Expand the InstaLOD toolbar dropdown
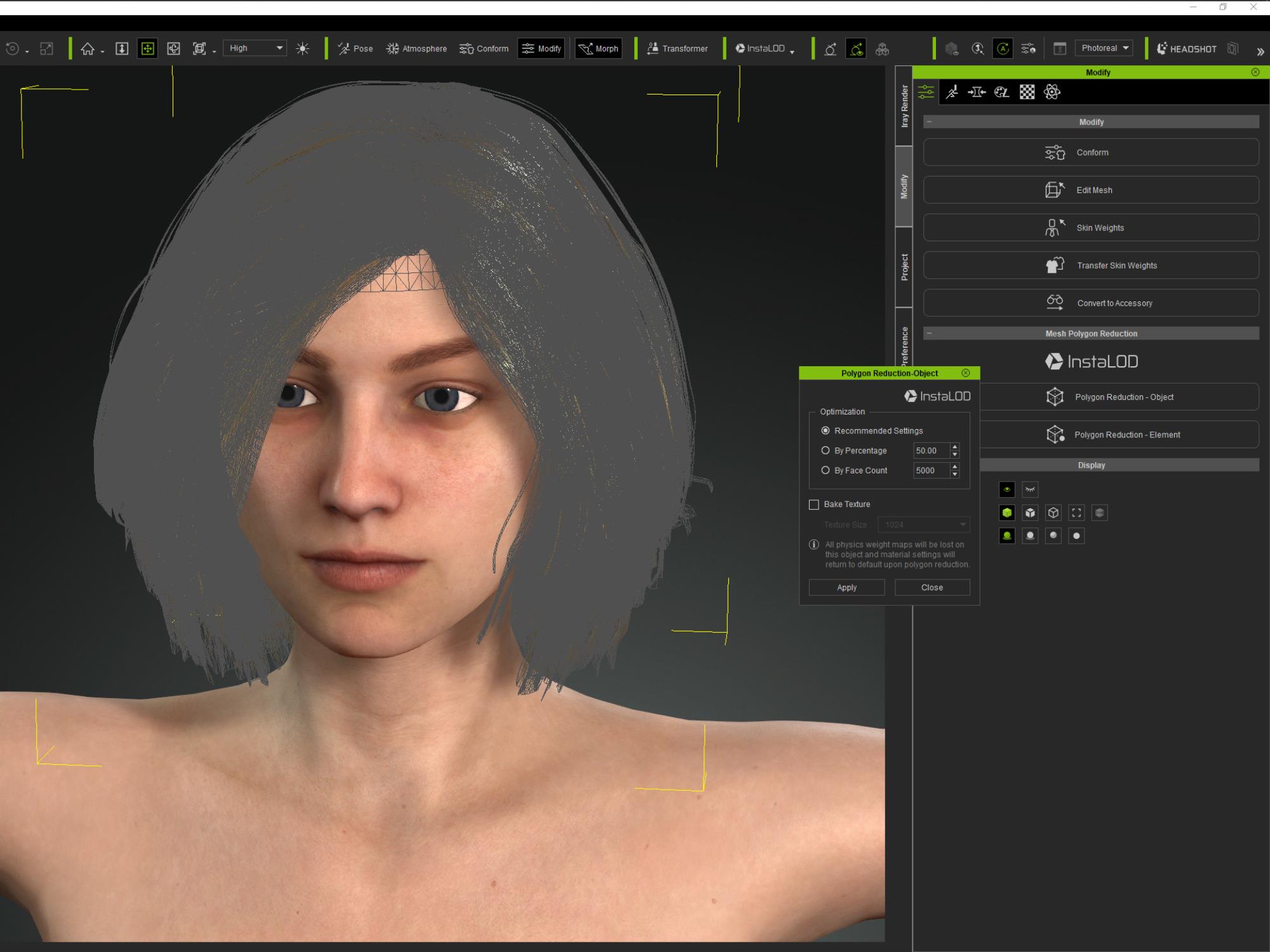 (792, 52)
